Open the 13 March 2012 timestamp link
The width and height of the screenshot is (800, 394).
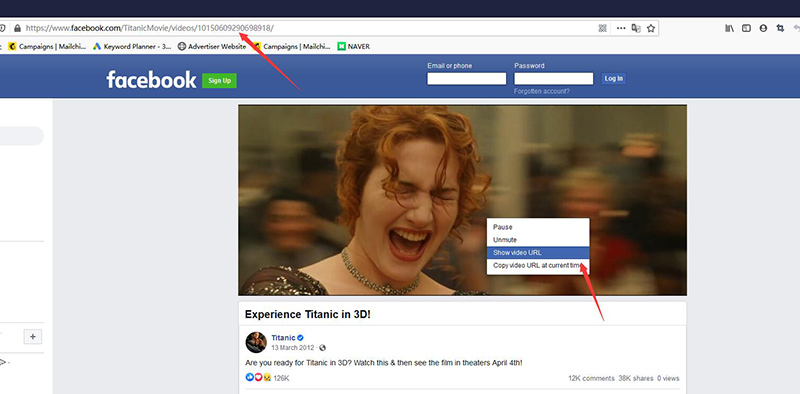[293, 348]
